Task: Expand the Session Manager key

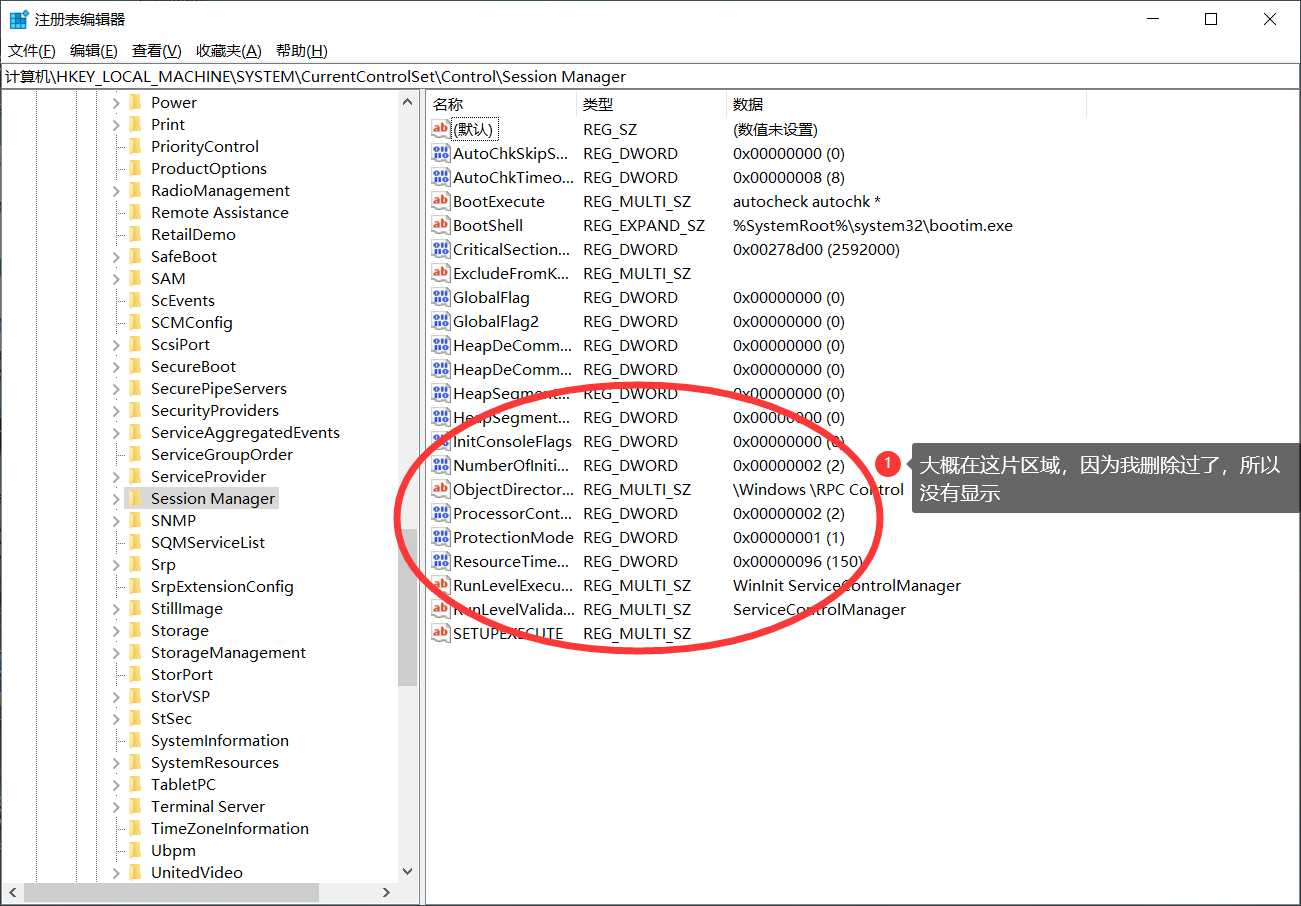Action: (116, 498)
